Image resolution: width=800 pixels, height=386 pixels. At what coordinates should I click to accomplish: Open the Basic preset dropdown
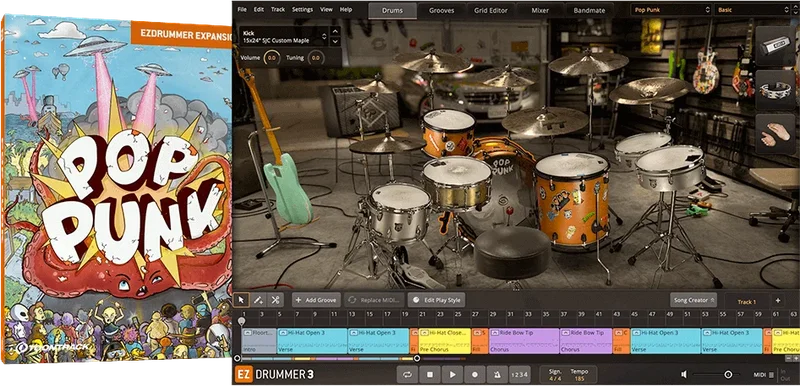coord(753,10)
